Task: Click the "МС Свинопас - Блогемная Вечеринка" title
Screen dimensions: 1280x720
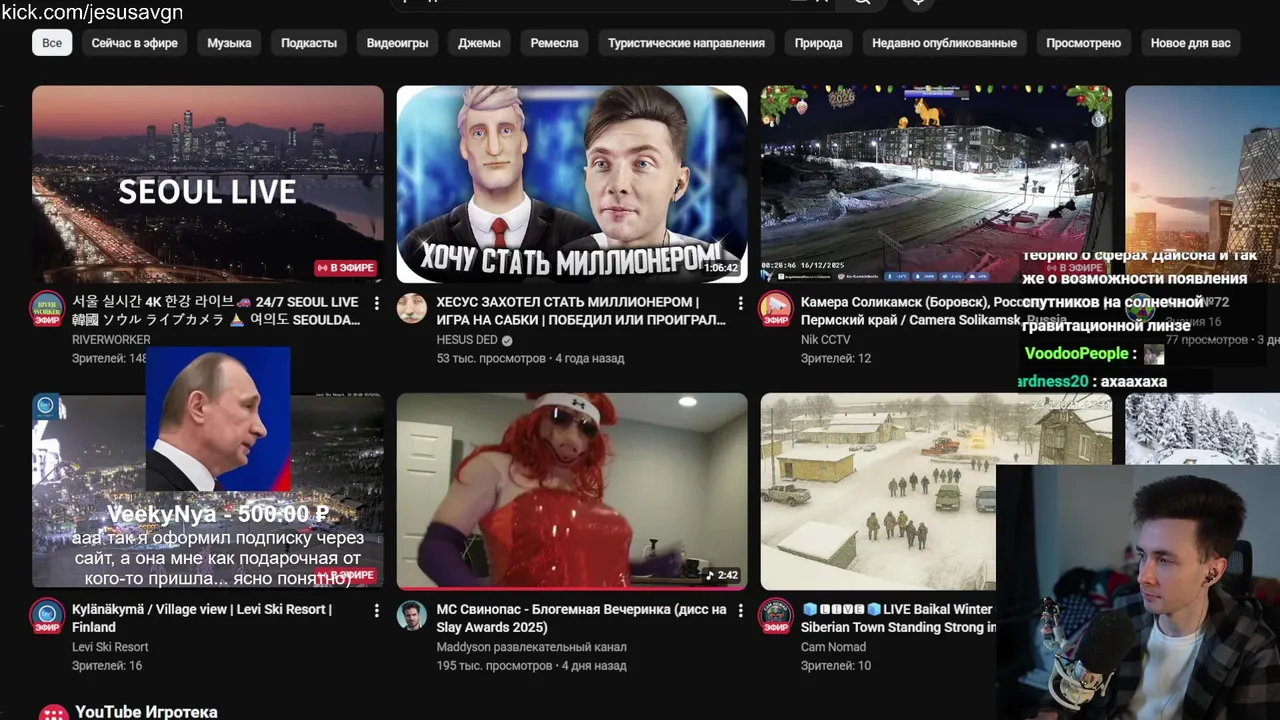Action: (581, 618)
